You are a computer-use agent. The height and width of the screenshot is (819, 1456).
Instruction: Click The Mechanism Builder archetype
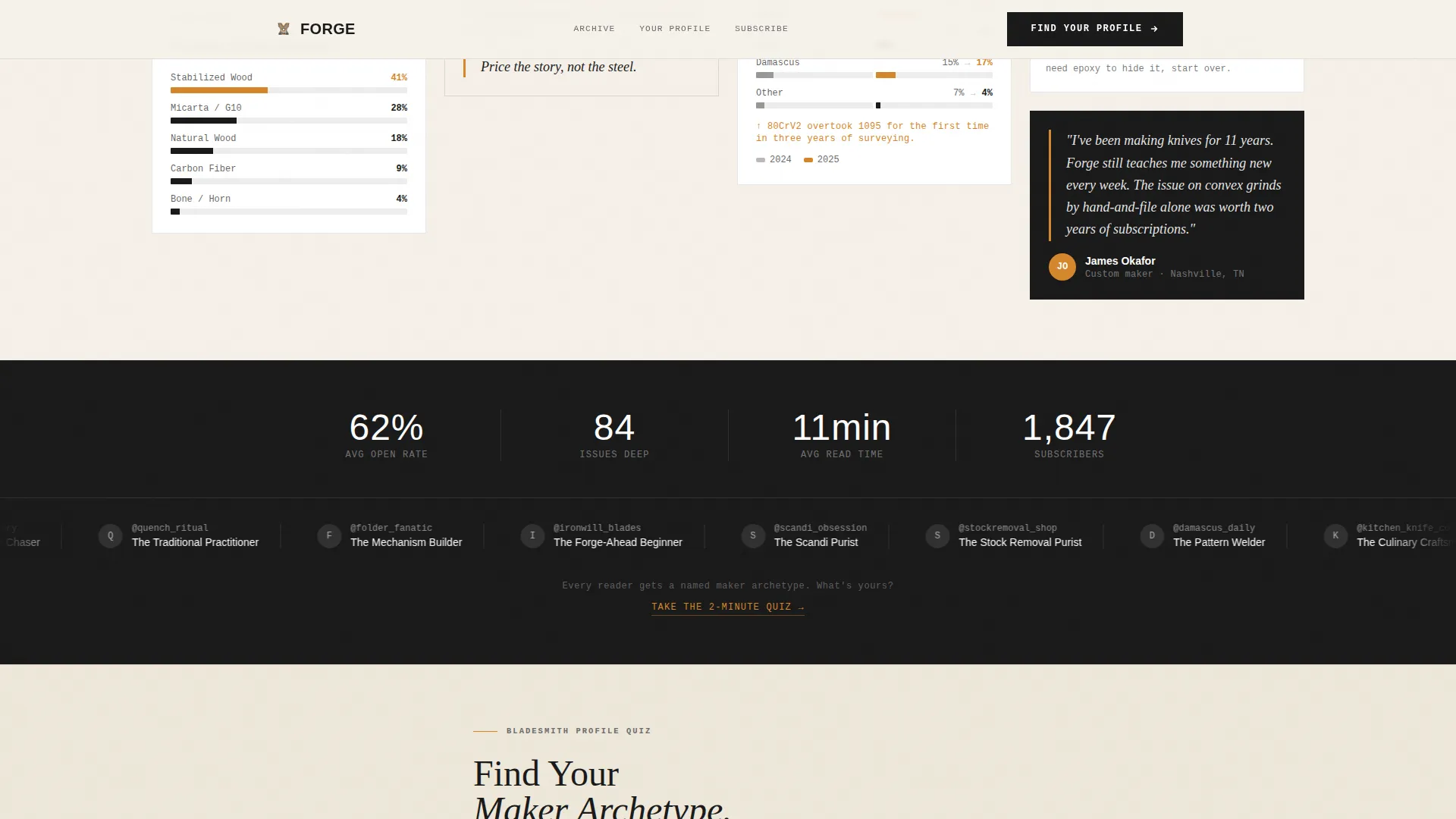click(x=406, y=542)
